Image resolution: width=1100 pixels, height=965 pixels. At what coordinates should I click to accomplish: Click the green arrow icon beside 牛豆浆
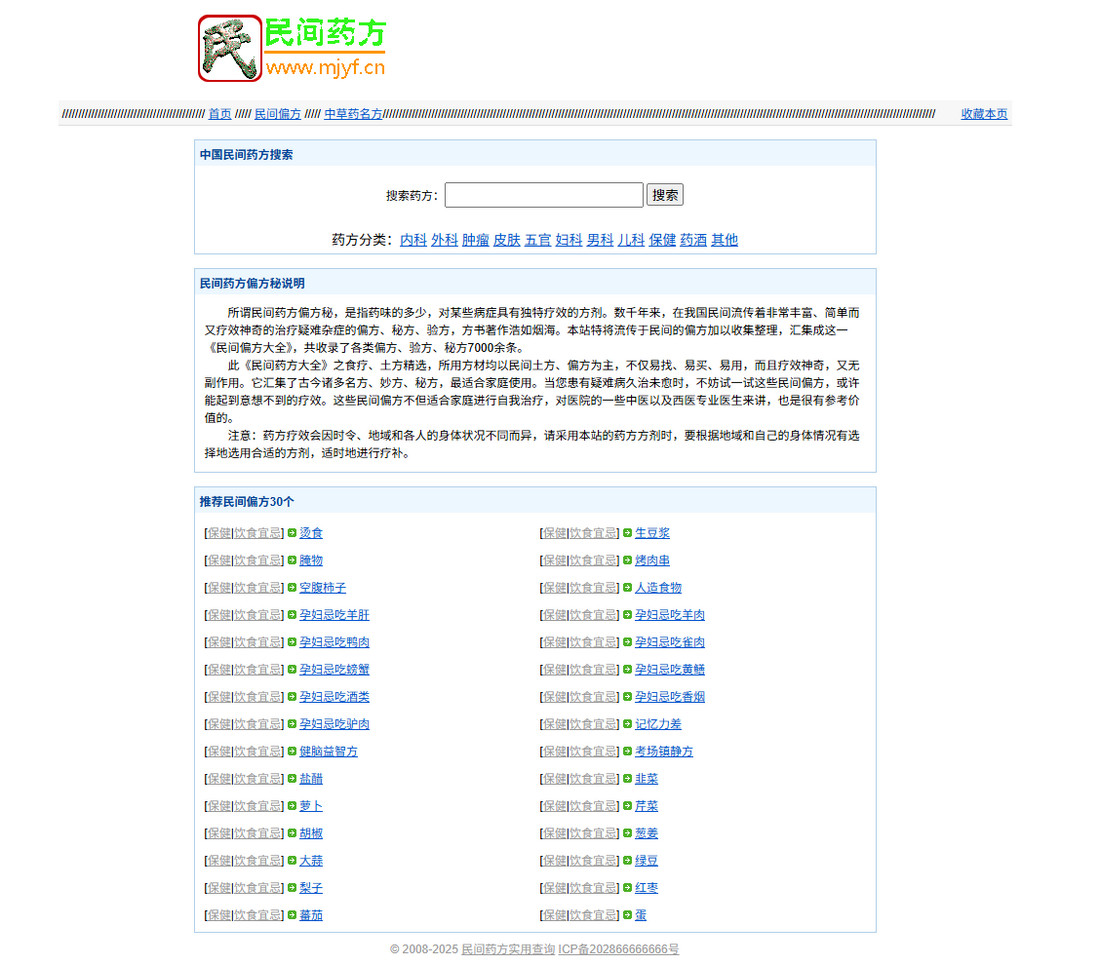[629, 533]
